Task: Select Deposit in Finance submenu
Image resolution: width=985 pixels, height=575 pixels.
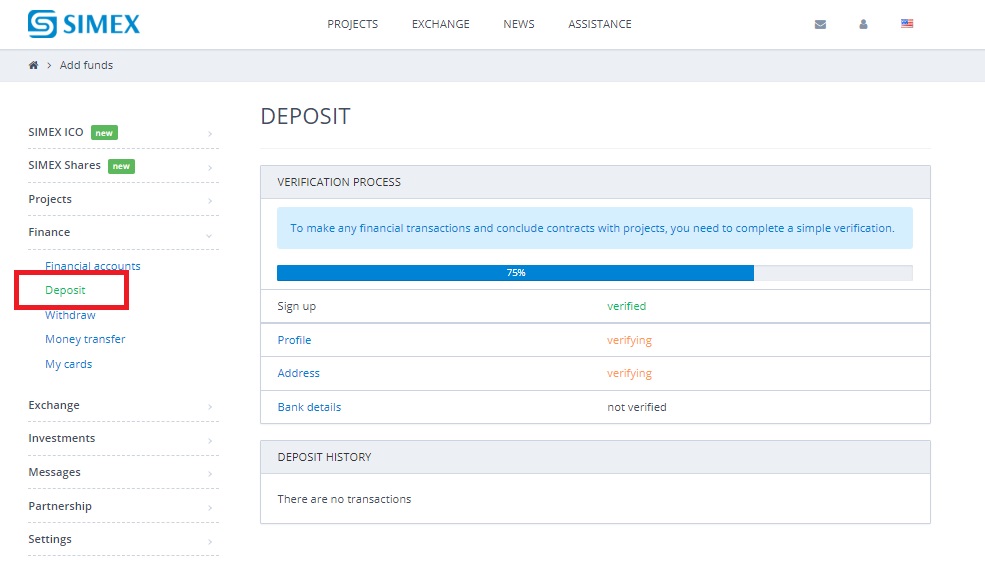Action: 65,290
